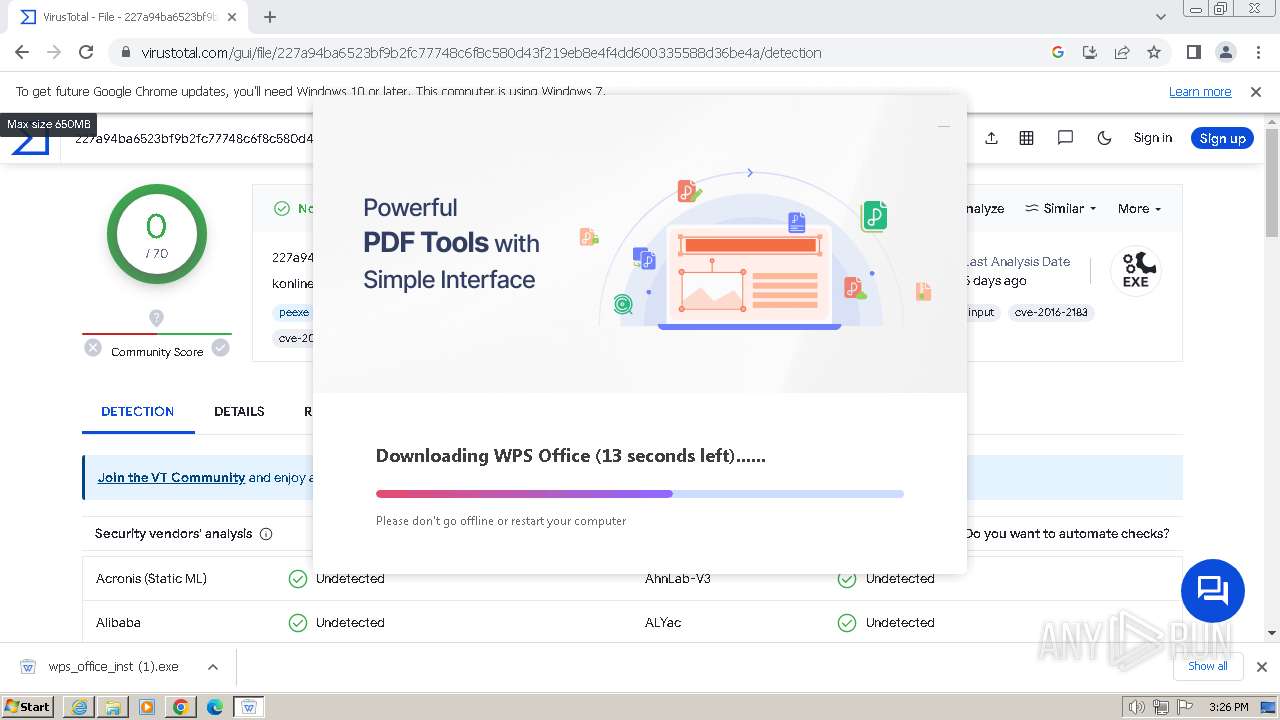Click Community Score negative vote icon
The image size is (1280, 720).
[x=93, y=348]
